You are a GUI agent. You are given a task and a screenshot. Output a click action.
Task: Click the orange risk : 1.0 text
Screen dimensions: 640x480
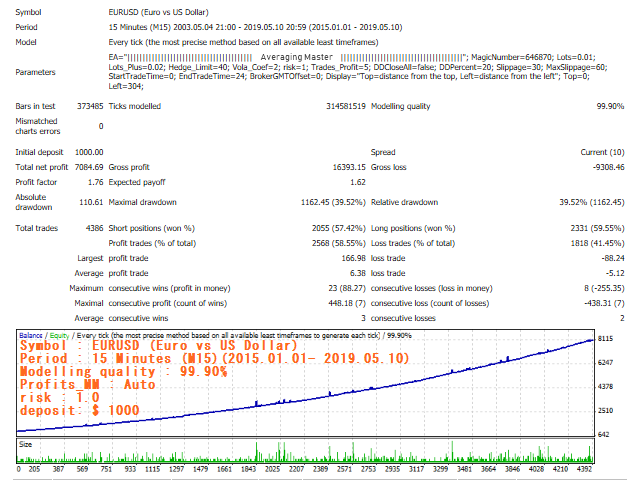(x=60, y=398)
